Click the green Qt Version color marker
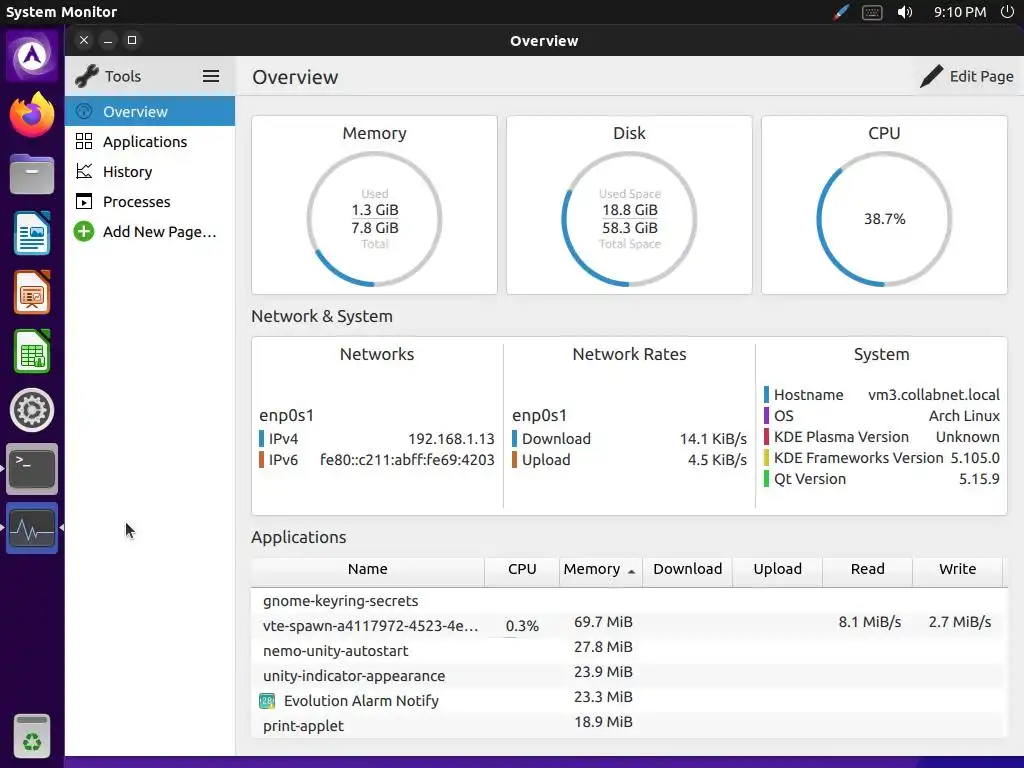Viewport: 1024px width, 768px height. (766, 479)
